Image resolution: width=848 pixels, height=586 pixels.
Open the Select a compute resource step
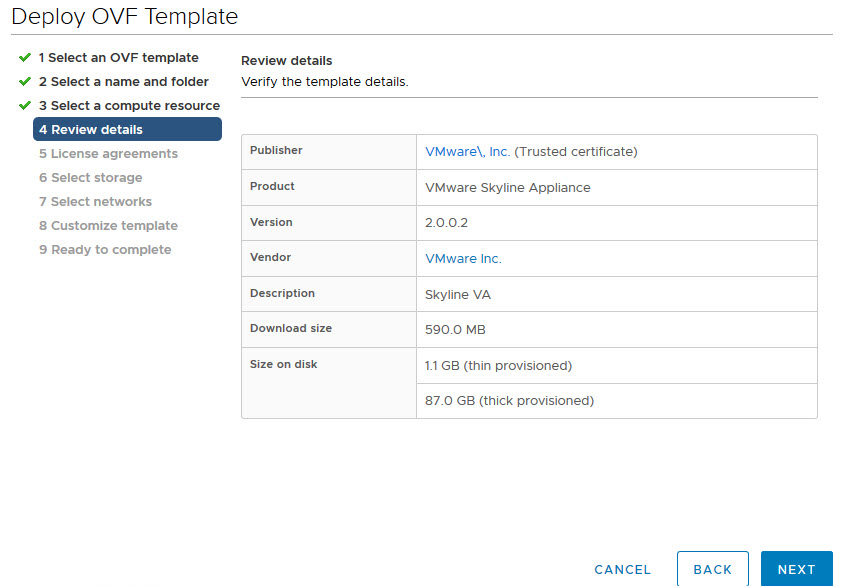(129, 106)
